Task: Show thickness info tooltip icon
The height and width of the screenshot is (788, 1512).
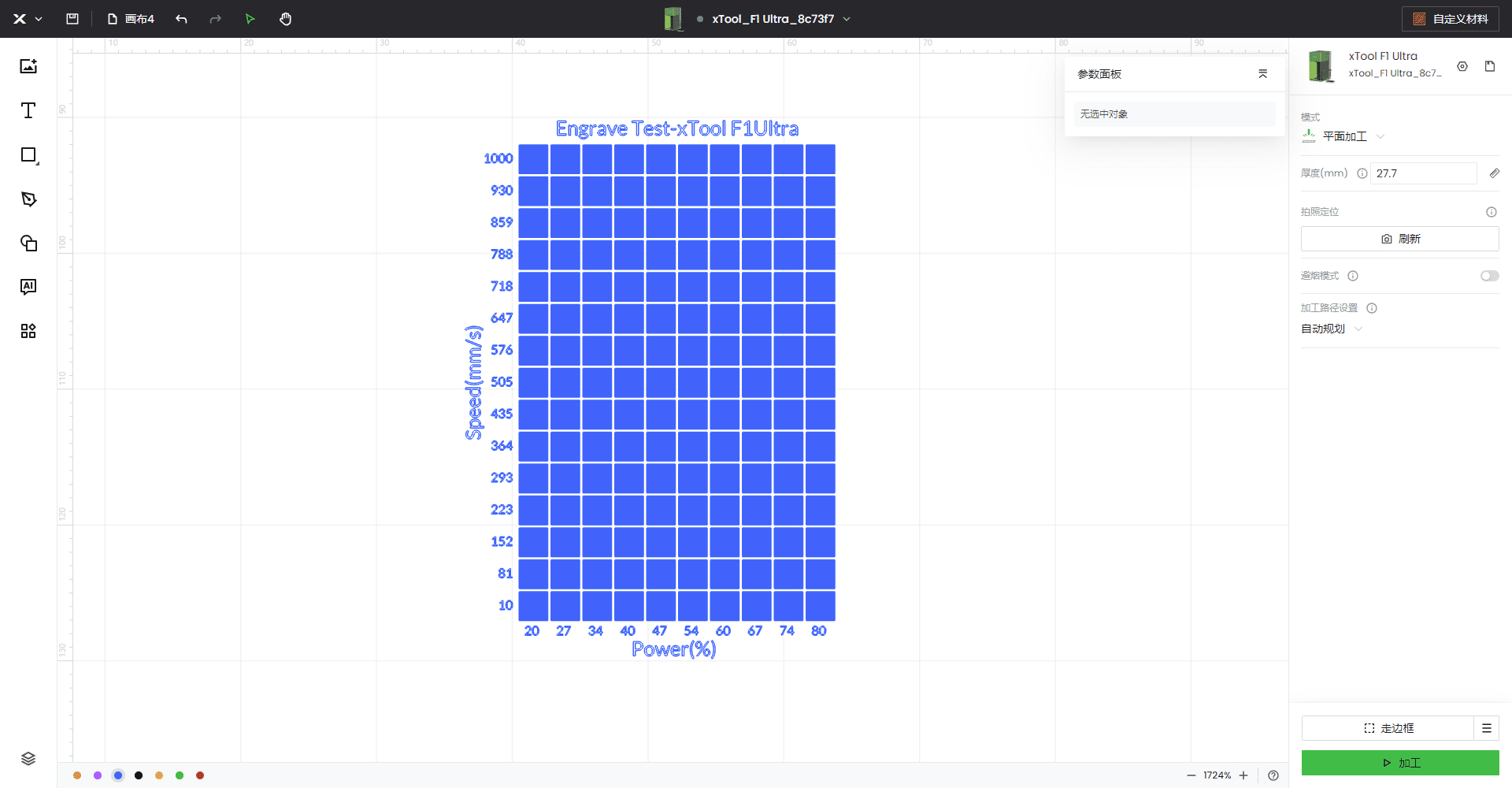Action: (1362, 173)
